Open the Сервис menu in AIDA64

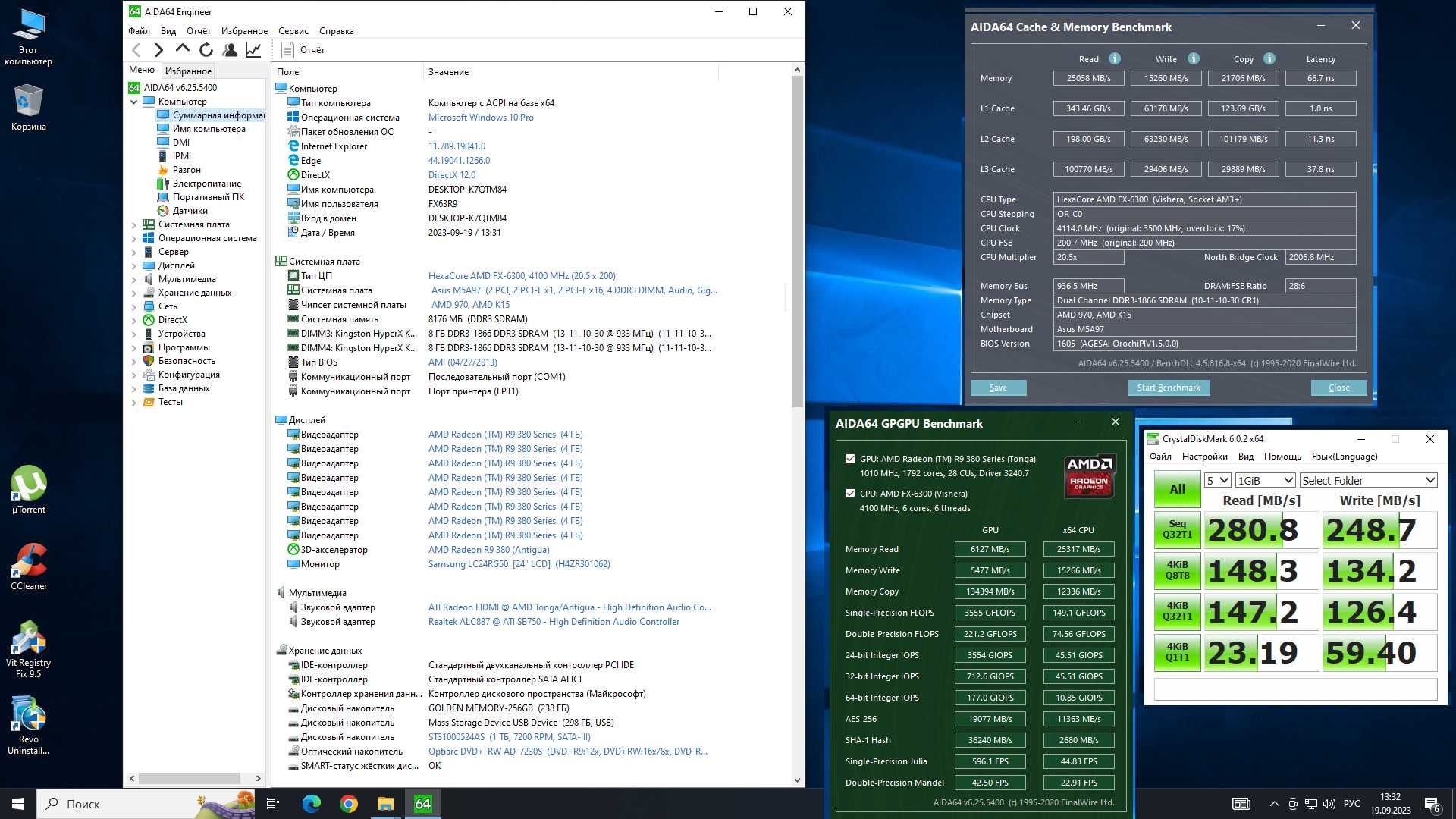[x=293, y=31]
